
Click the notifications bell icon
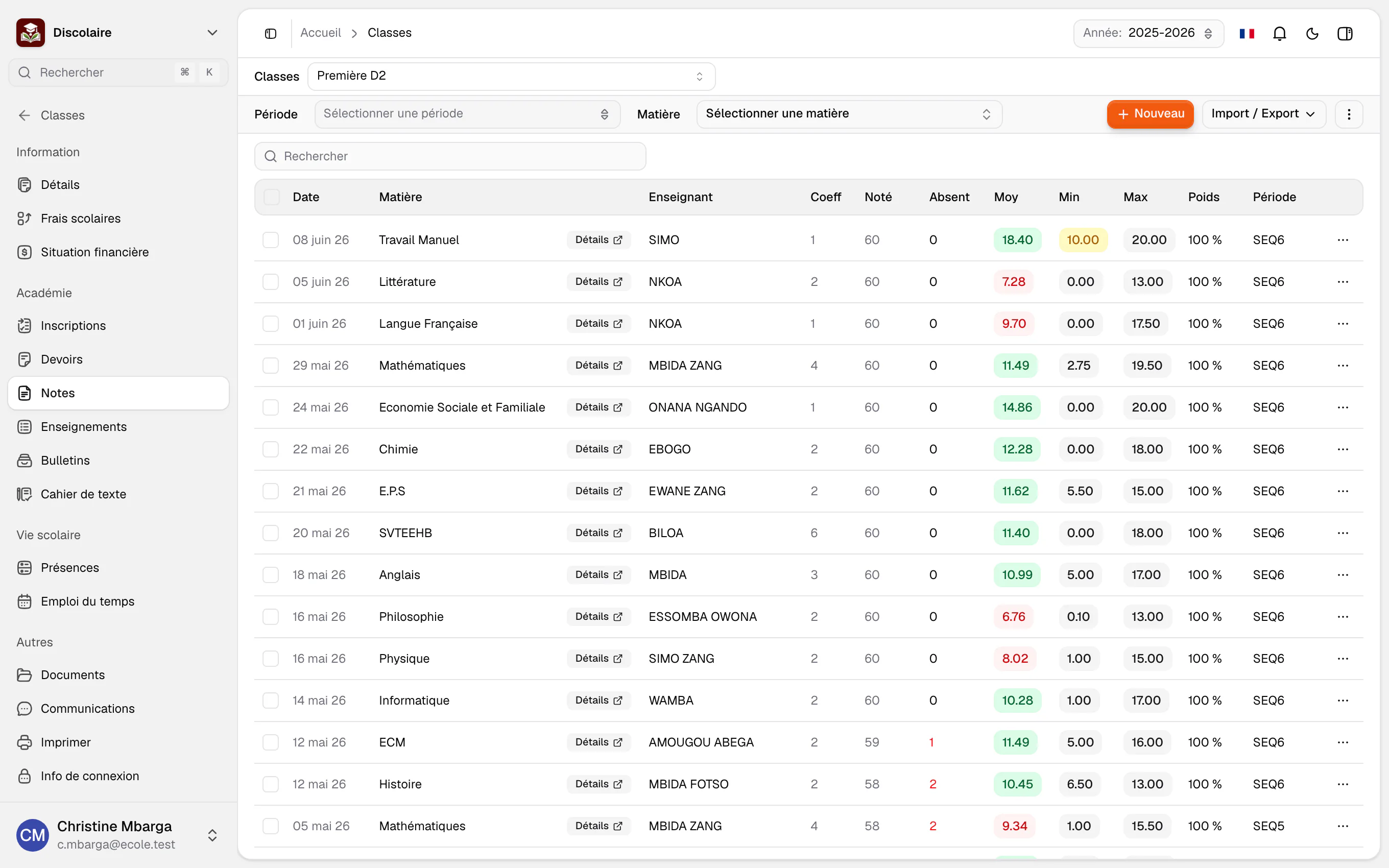click(x=1279, y=33)
